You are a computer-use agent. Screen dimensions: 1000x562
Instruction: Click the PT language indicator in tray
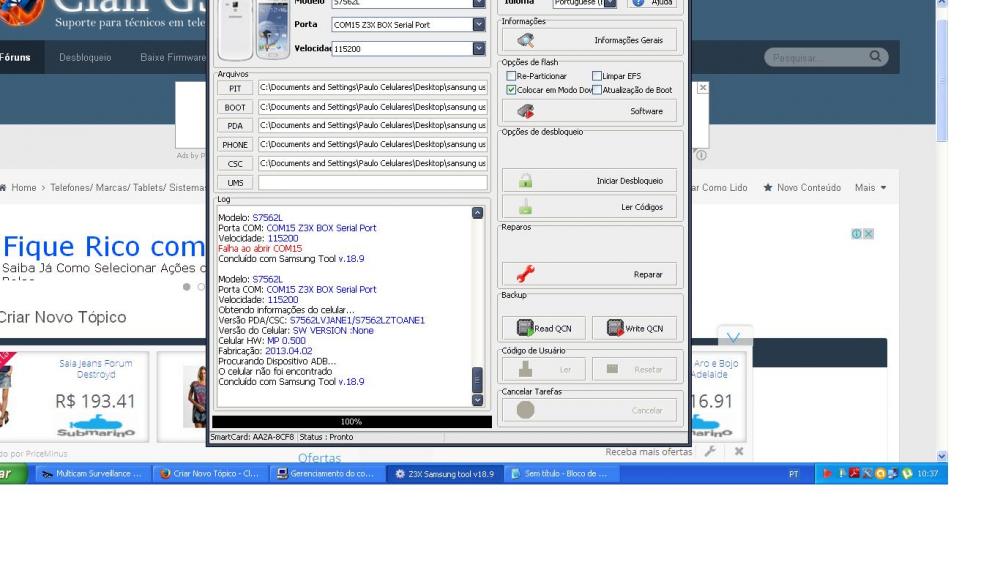[793, 474]
